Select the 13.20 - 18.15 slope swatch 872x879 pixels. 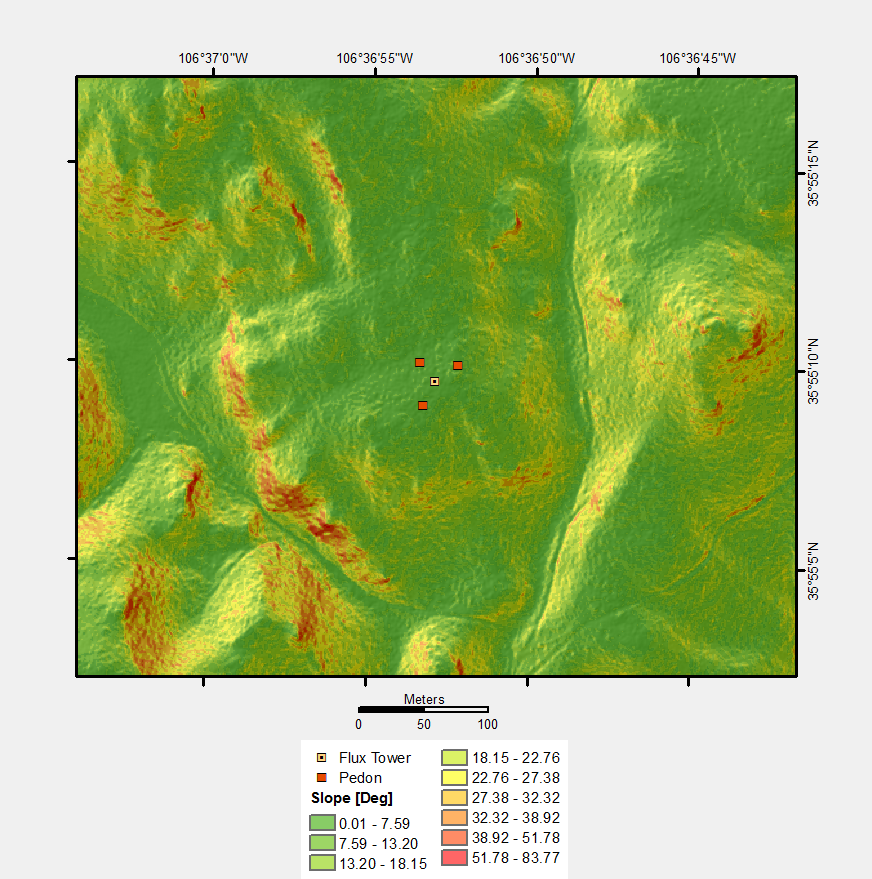tap(322, 863)
